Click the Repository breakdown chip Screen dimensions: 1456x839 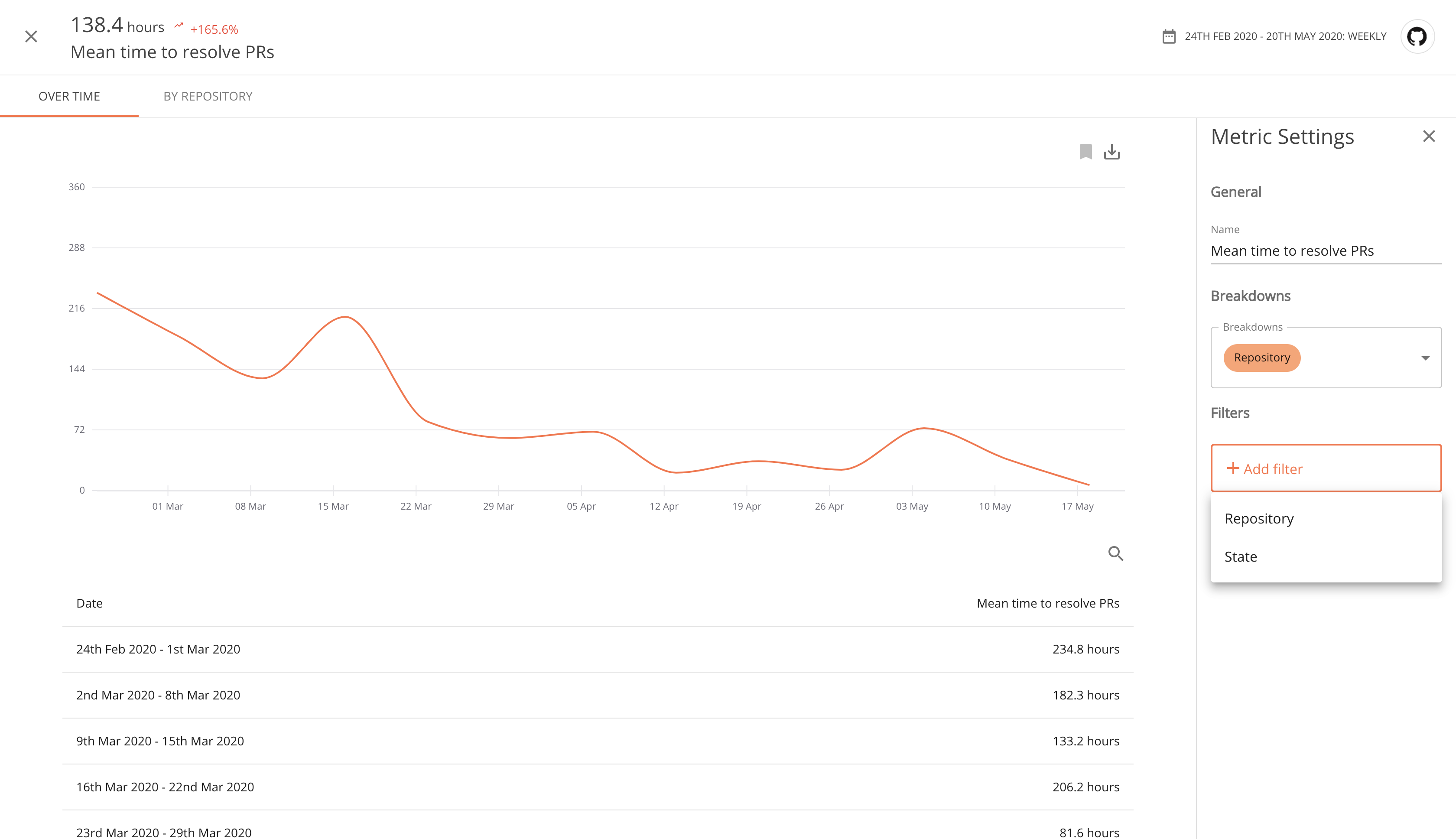point(1261,358)
